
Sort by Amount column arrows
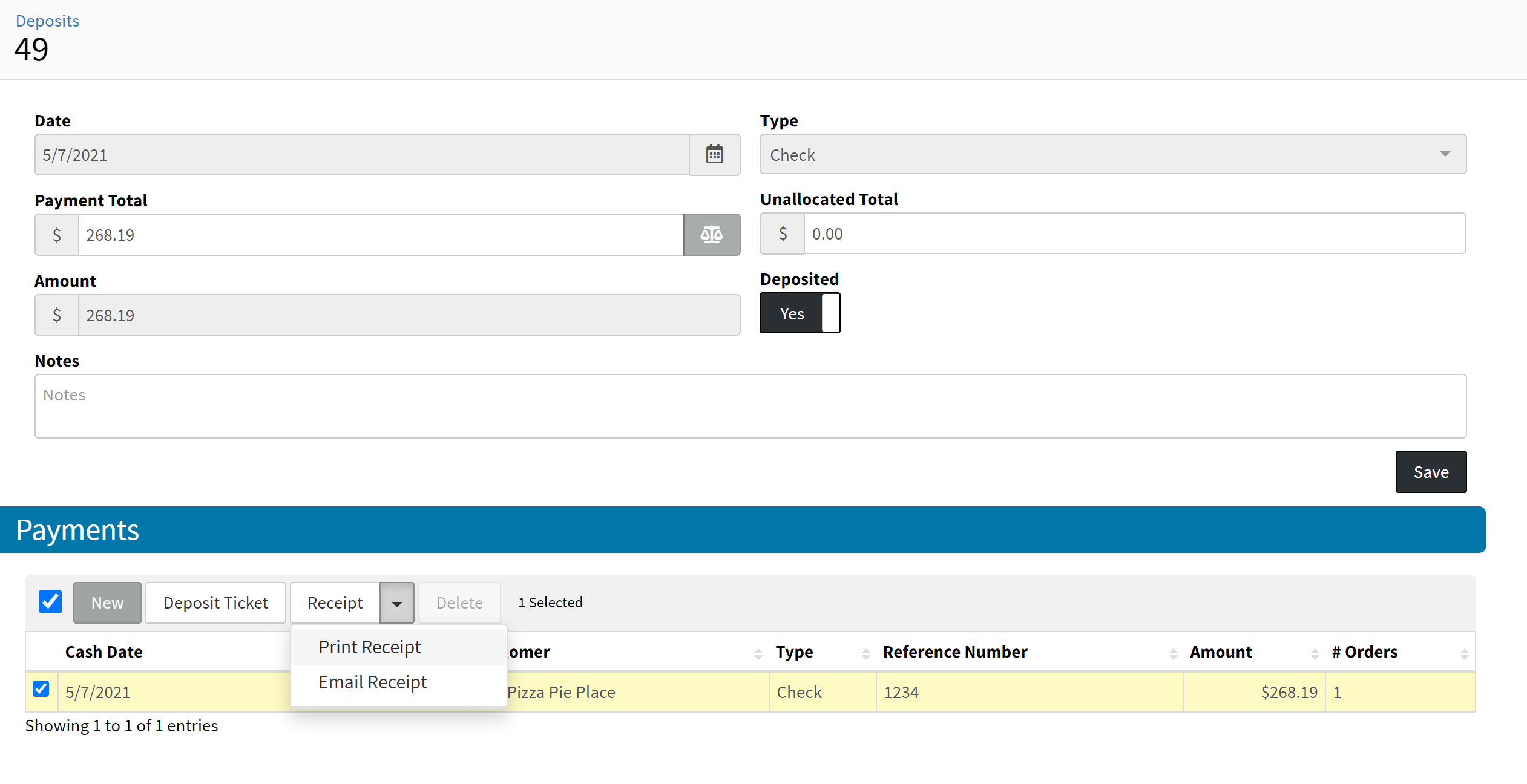(1315, 653)
